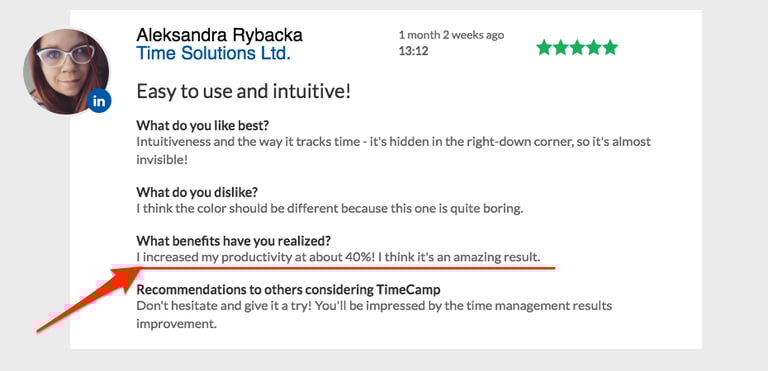Click the 'What do you dislike?' heading

197,192
